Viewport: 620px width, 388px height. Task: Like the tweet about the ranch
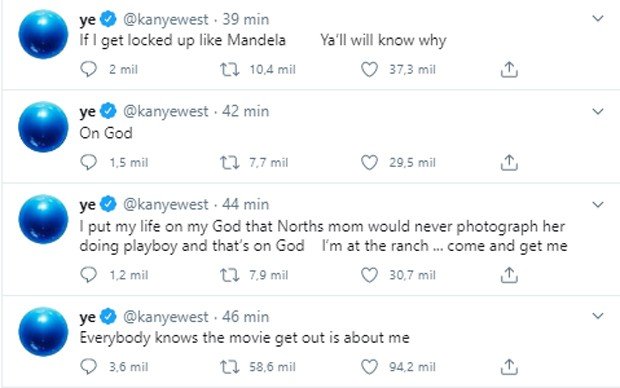point(369,275)
